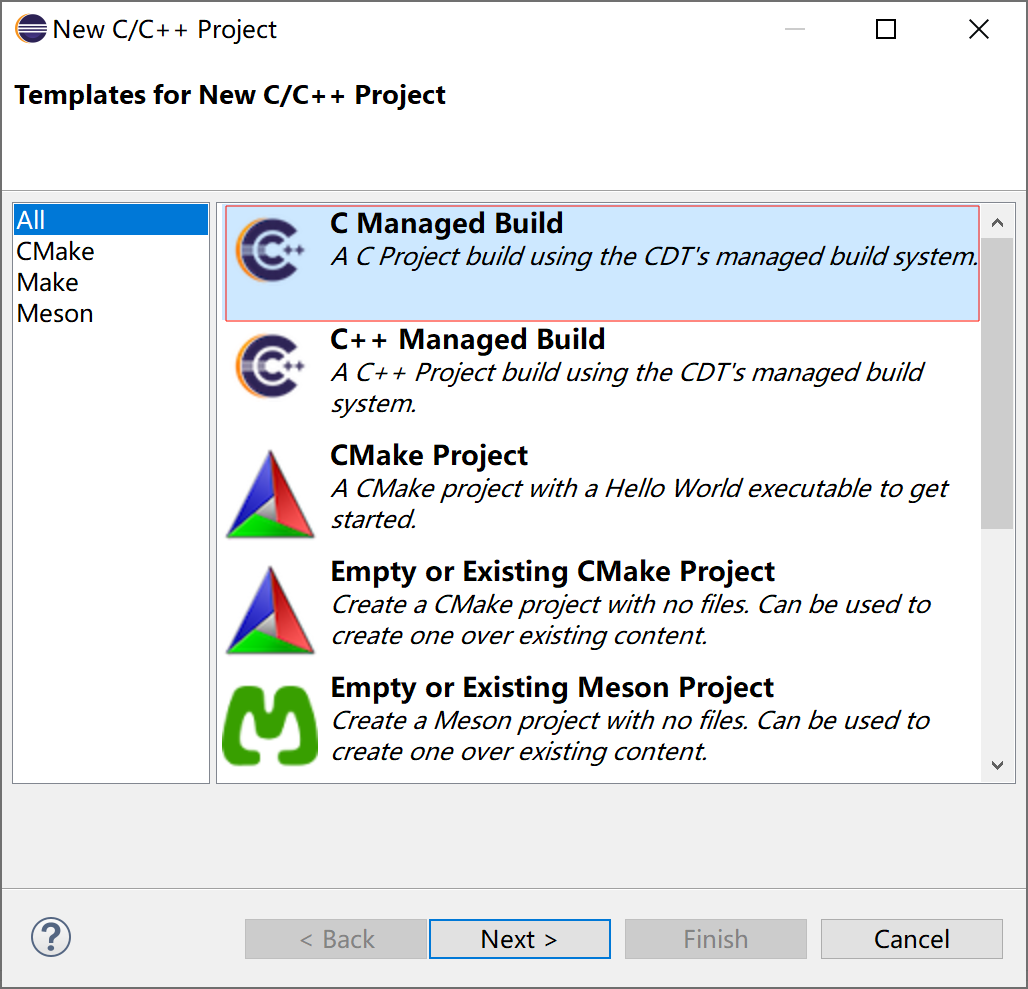
Task: Show only Meson templates
Action: (54, 313)
